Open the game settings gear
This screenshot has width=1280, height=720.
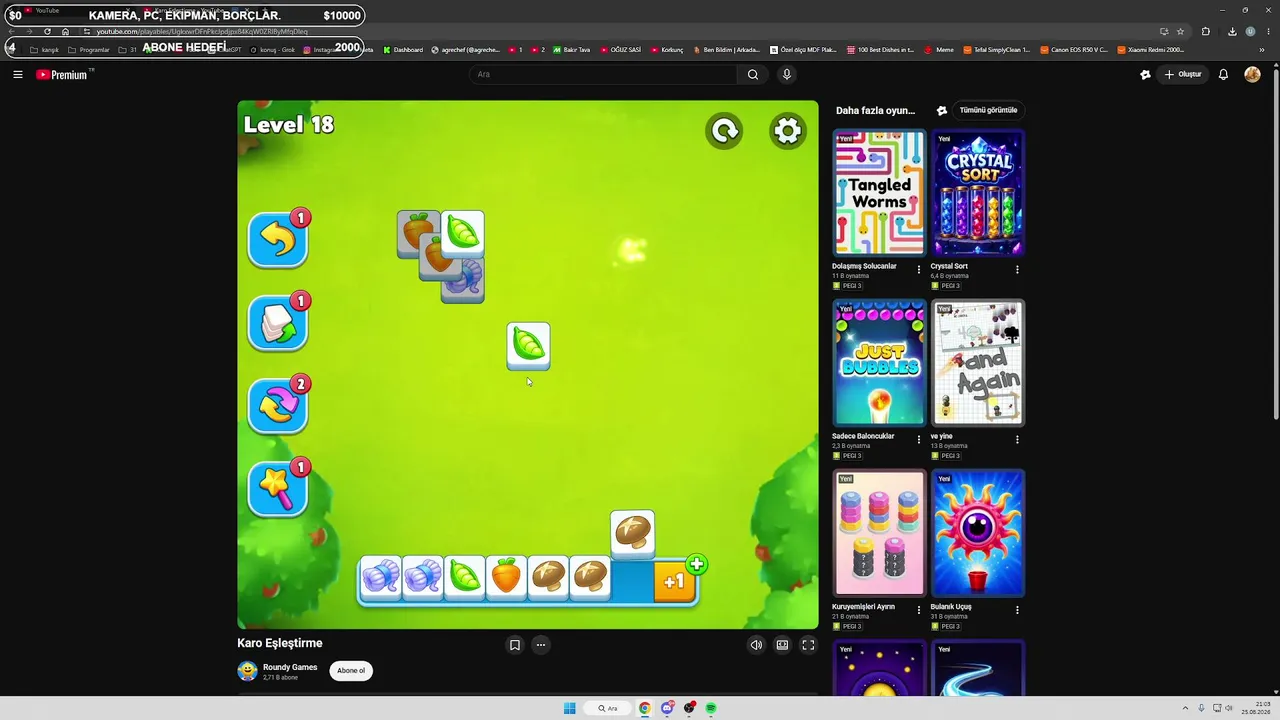tap(788, 131)
